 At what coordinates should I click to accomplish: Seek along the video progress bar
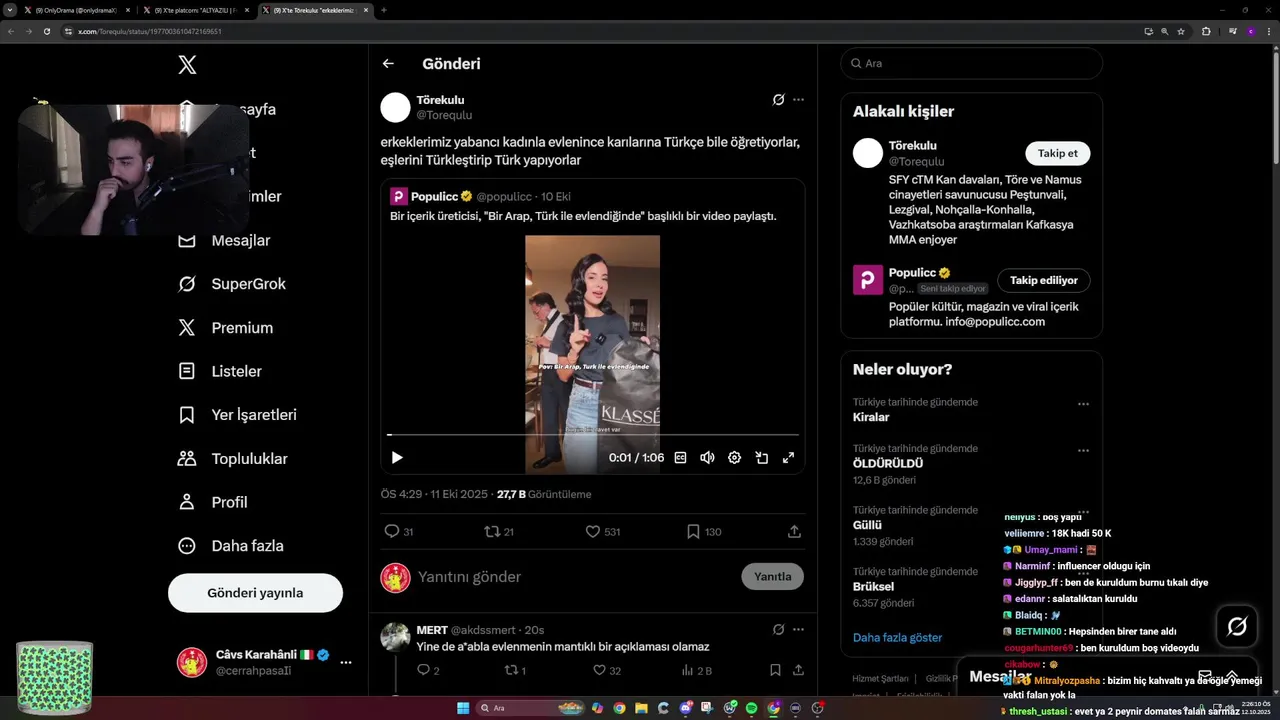click(x=593, y=435)
